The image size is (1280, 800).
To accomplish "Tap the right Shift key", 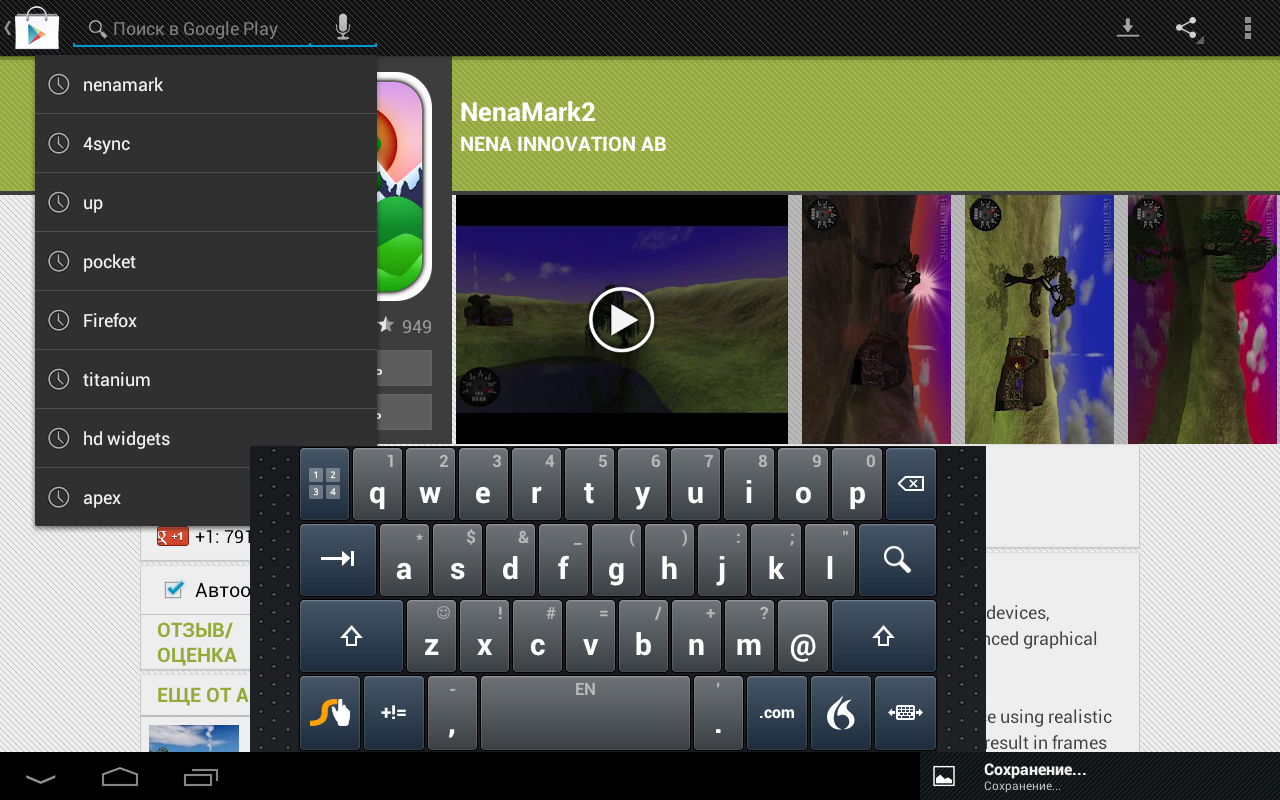I will coord(883,636).
